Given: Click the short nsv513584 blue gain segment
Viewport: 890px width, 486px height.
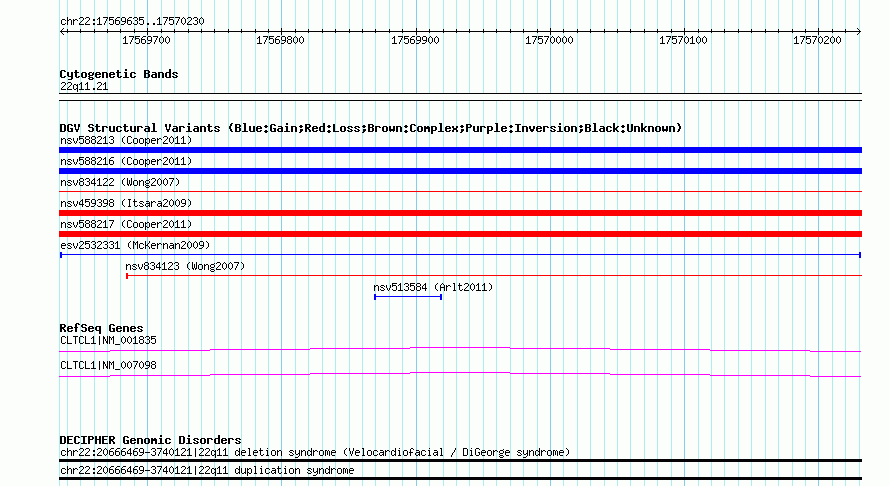Looking at the screenshot, I should [x=408, y=297].
